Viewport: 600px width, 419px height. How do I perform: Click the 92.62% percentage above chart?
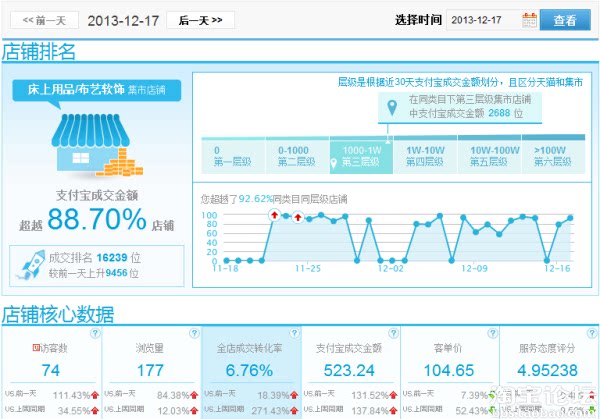[255, 199]
